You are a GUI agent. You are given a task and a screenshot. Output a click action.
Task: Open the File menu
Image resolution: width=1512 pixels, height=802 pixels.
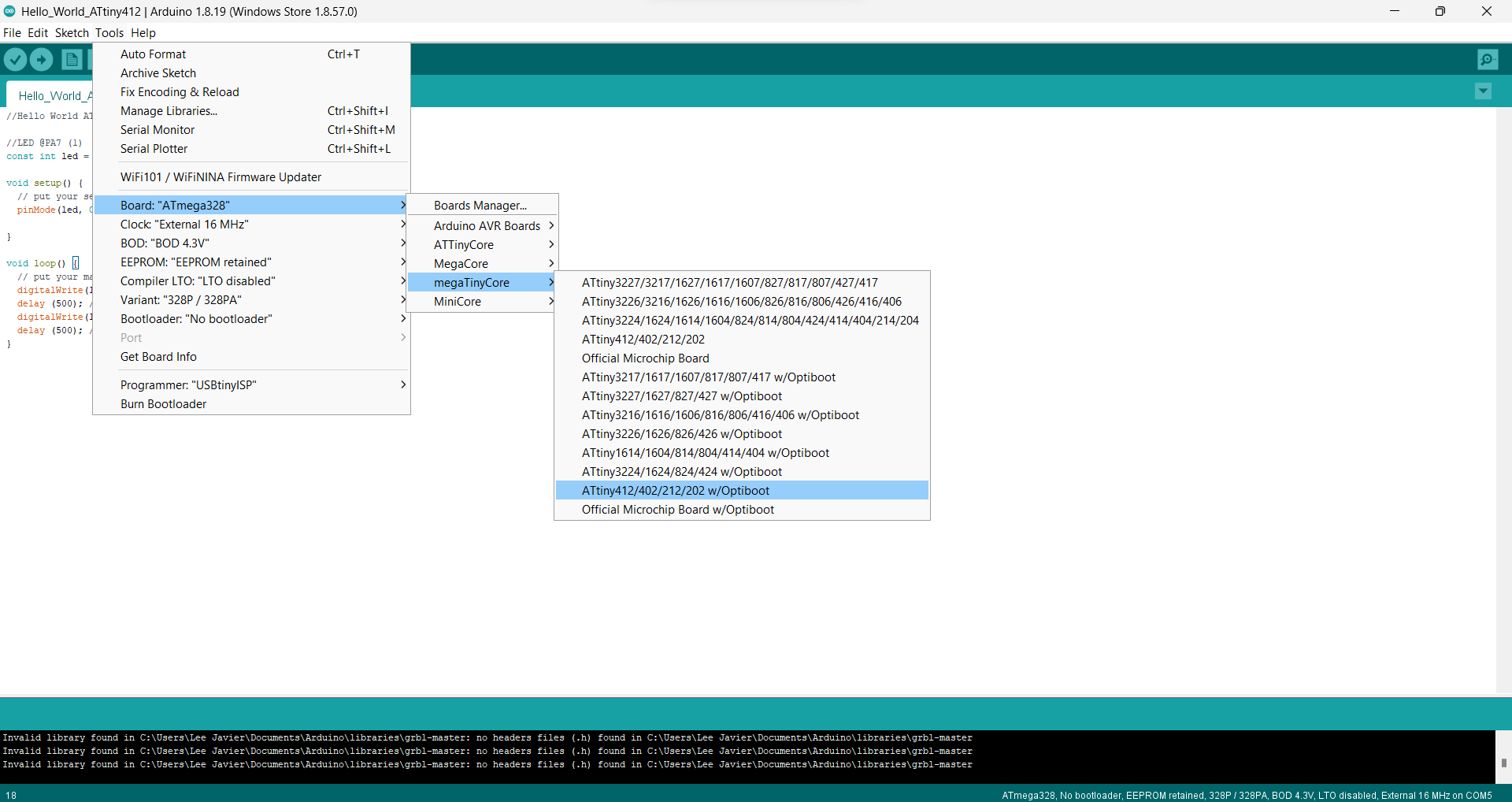click(x=12, y=33)
